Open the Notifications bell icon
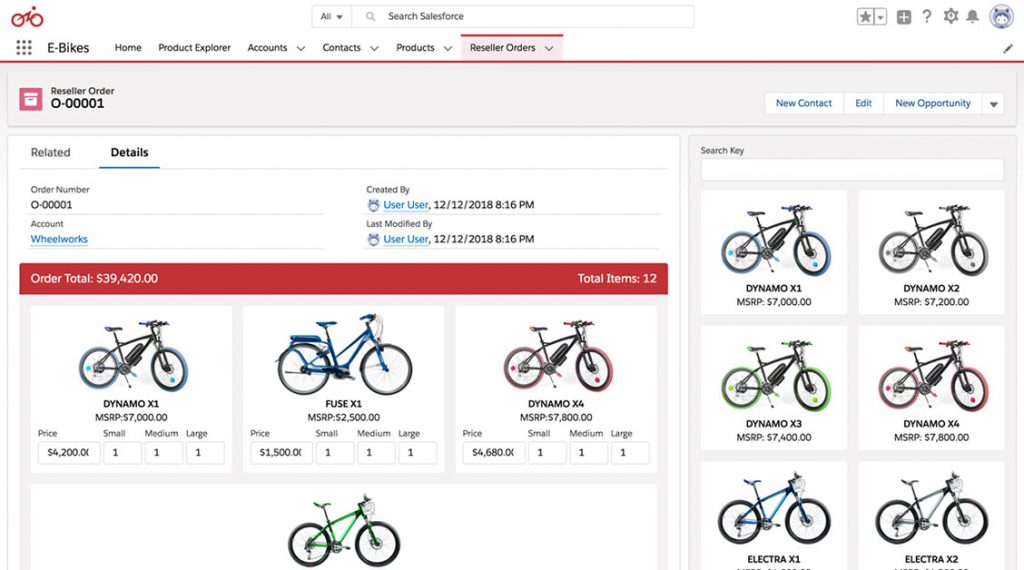The image size is (1024, 570). click(972, 16)
